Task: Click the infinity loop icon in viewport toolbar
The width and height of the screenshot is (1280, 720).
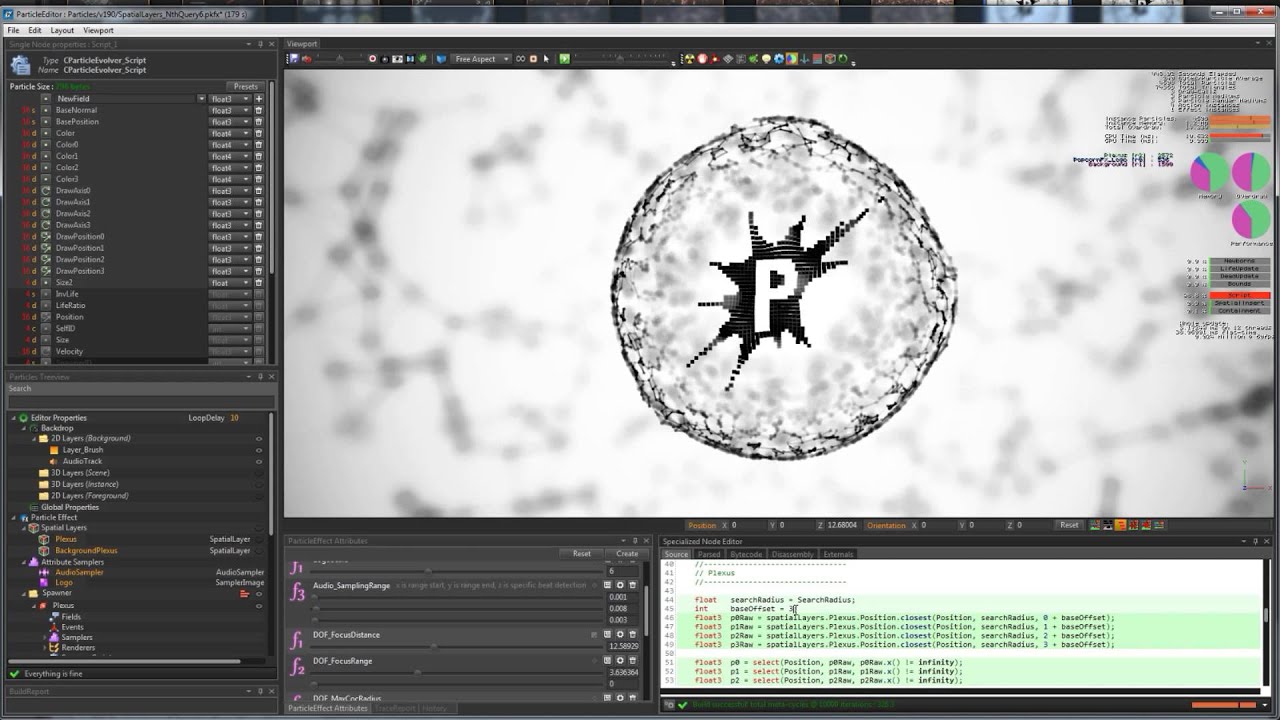Action: pyautogui.click(x=520, y=59)
